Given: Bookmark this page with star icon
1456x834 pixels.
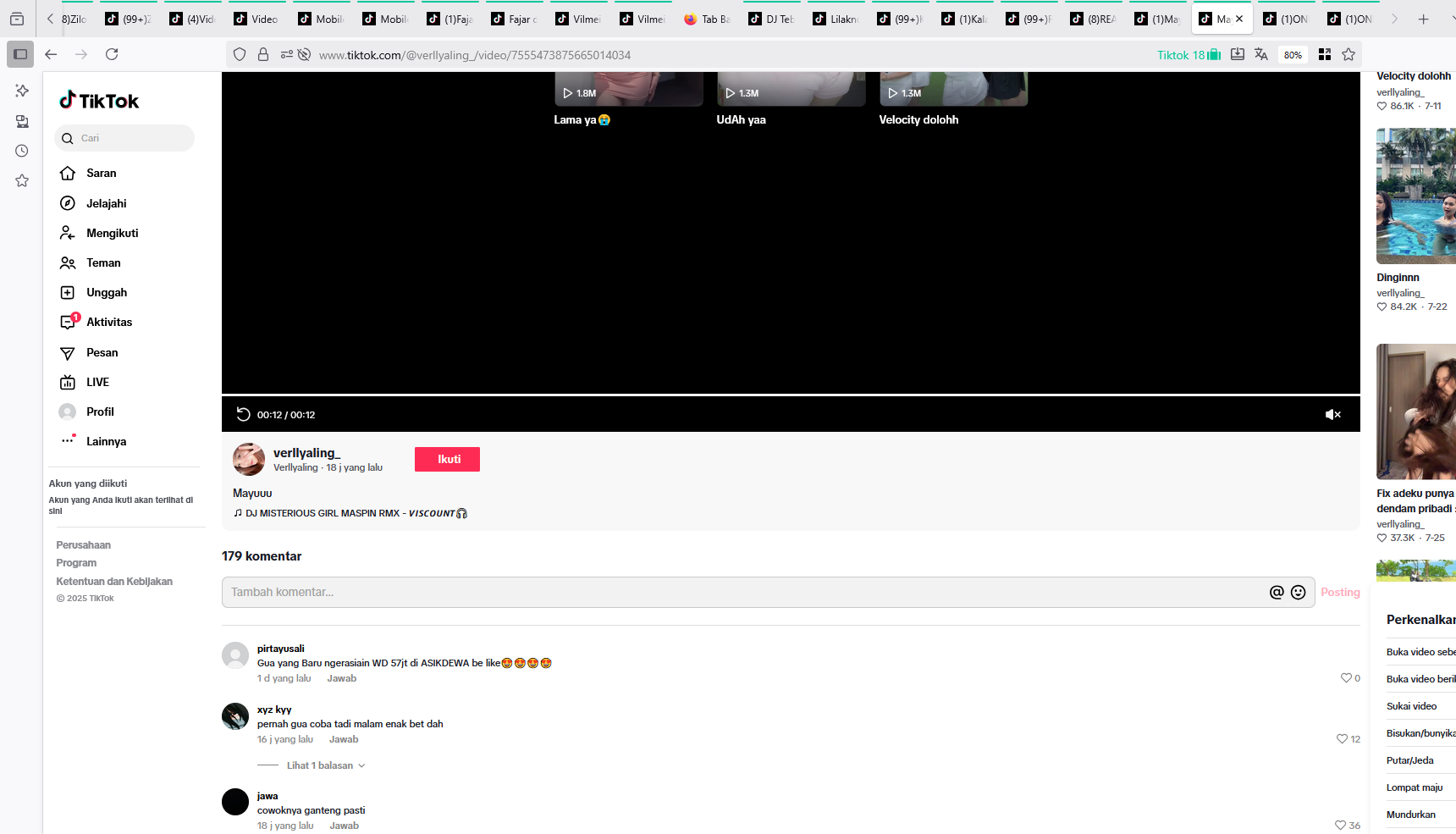Looking at the screenshot, I should coord(1348,54).
